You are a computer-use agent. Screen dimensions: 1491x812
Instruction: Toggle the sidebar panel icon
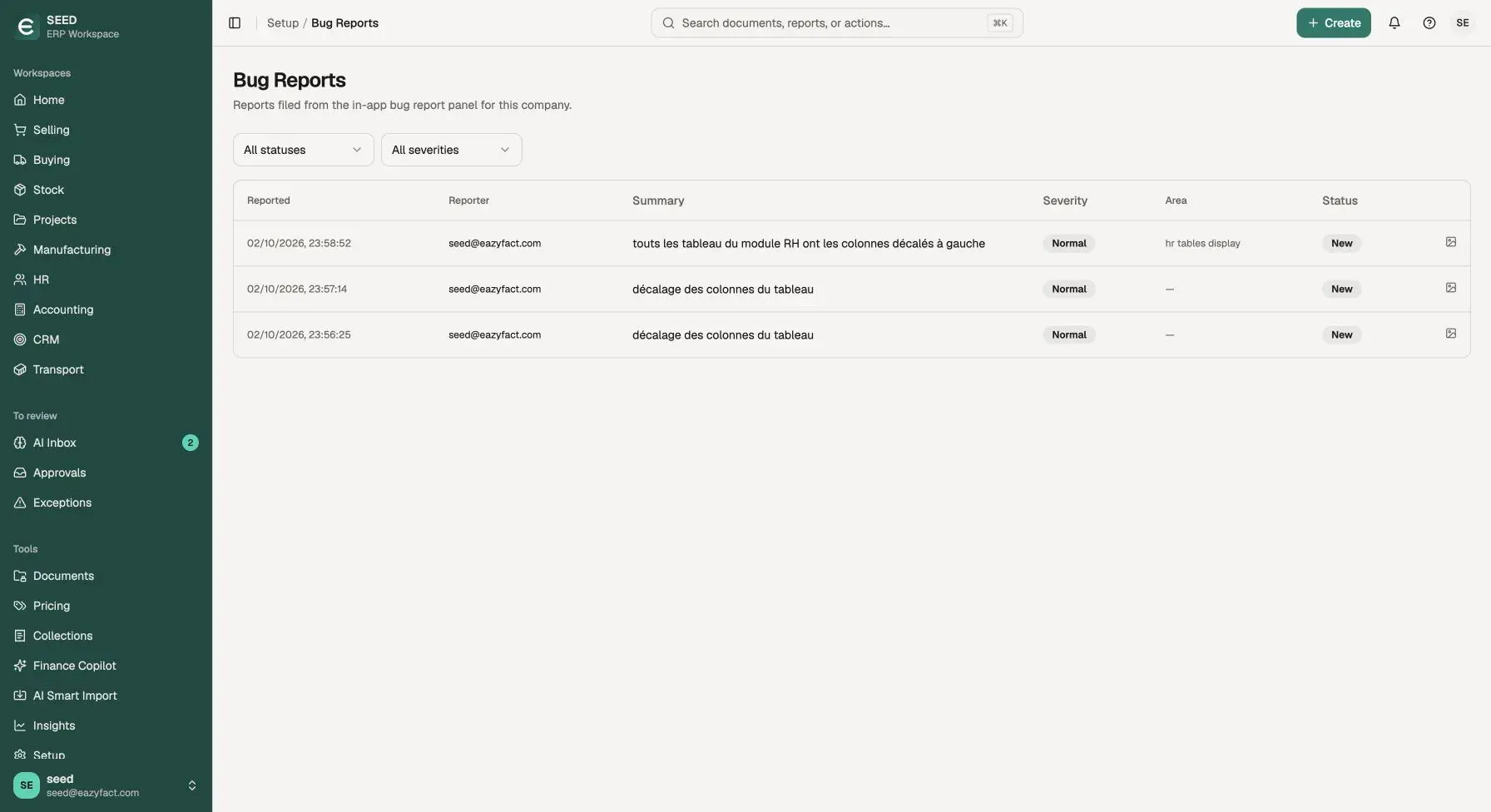(235, 23)
